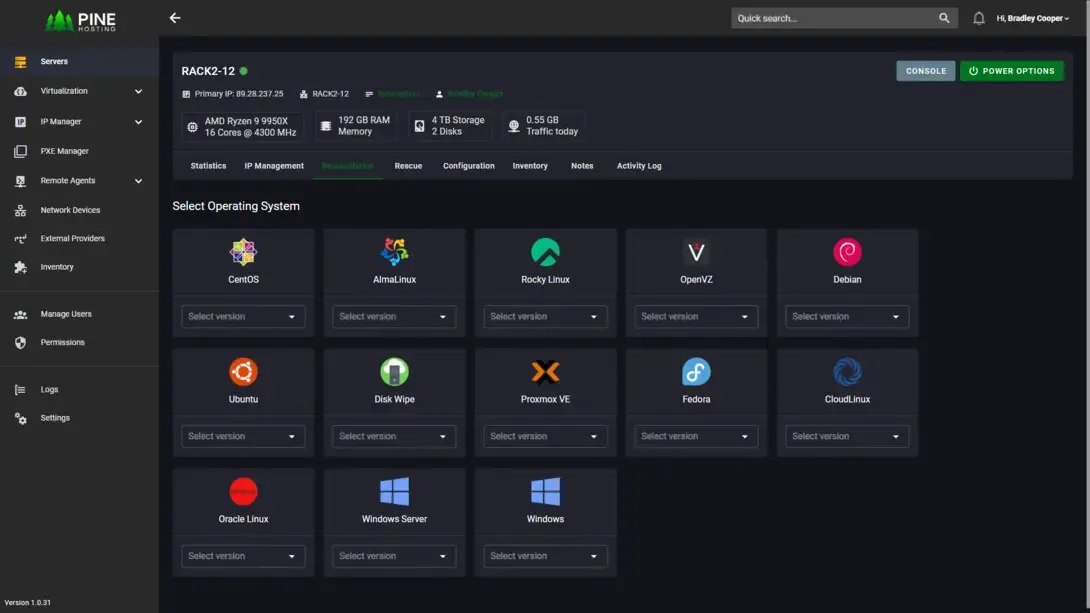The image size is (1090, 613).
Task: Select the Rocky Linux logo
Action: [545, 252]
